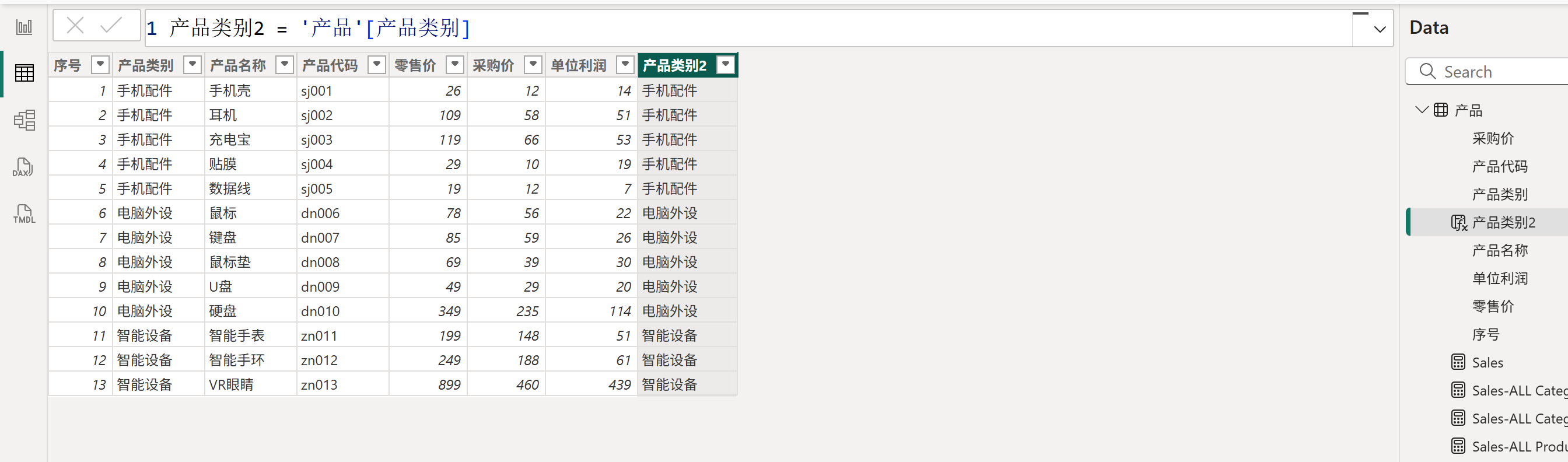Select the Sales measure in Data pane
The width and height of the screenshot is (1568, 462).
tap(1487, 363)
